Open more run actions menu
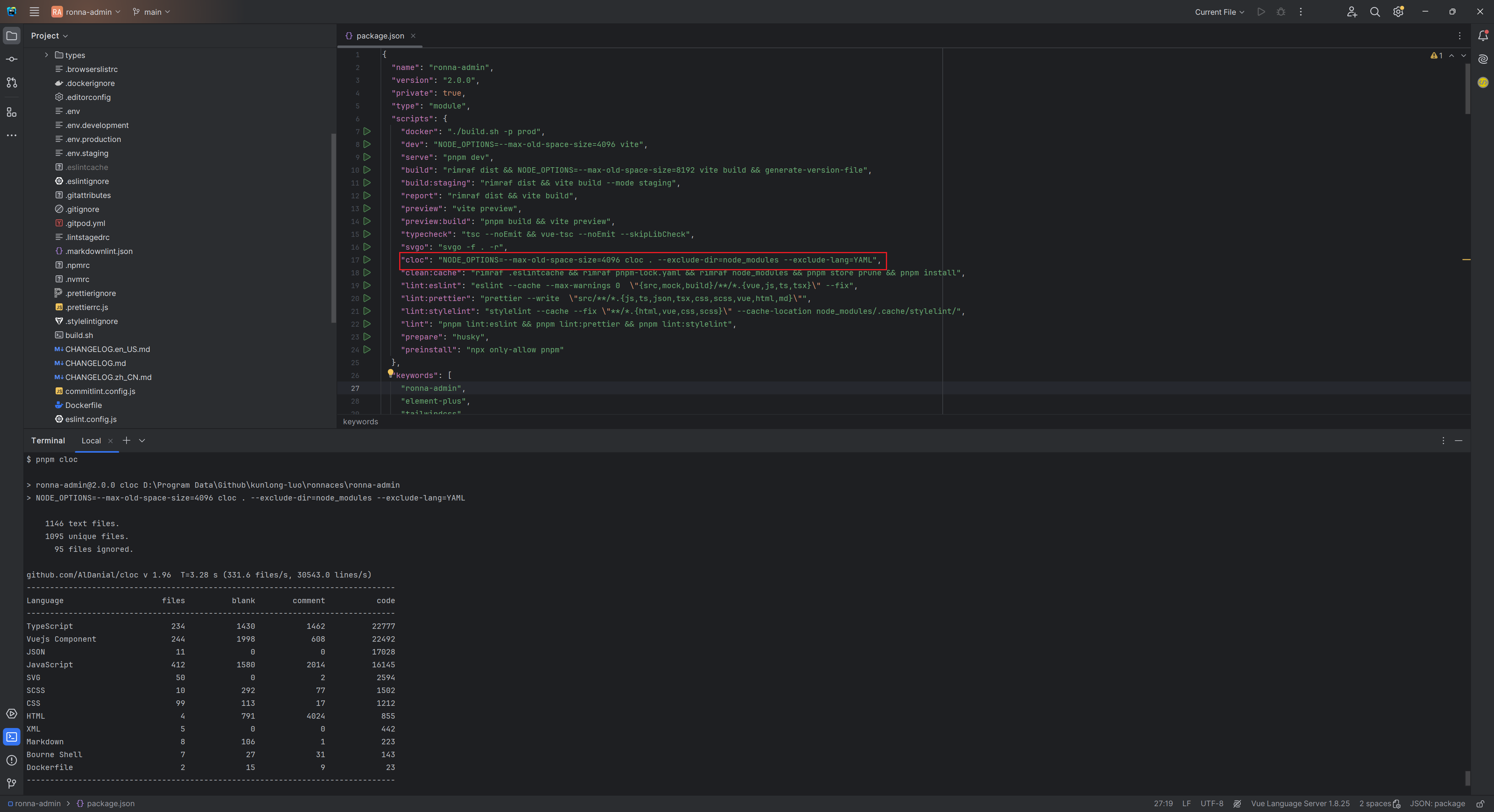Viewport: 1494px width, 812px height. coord(1301,12)
